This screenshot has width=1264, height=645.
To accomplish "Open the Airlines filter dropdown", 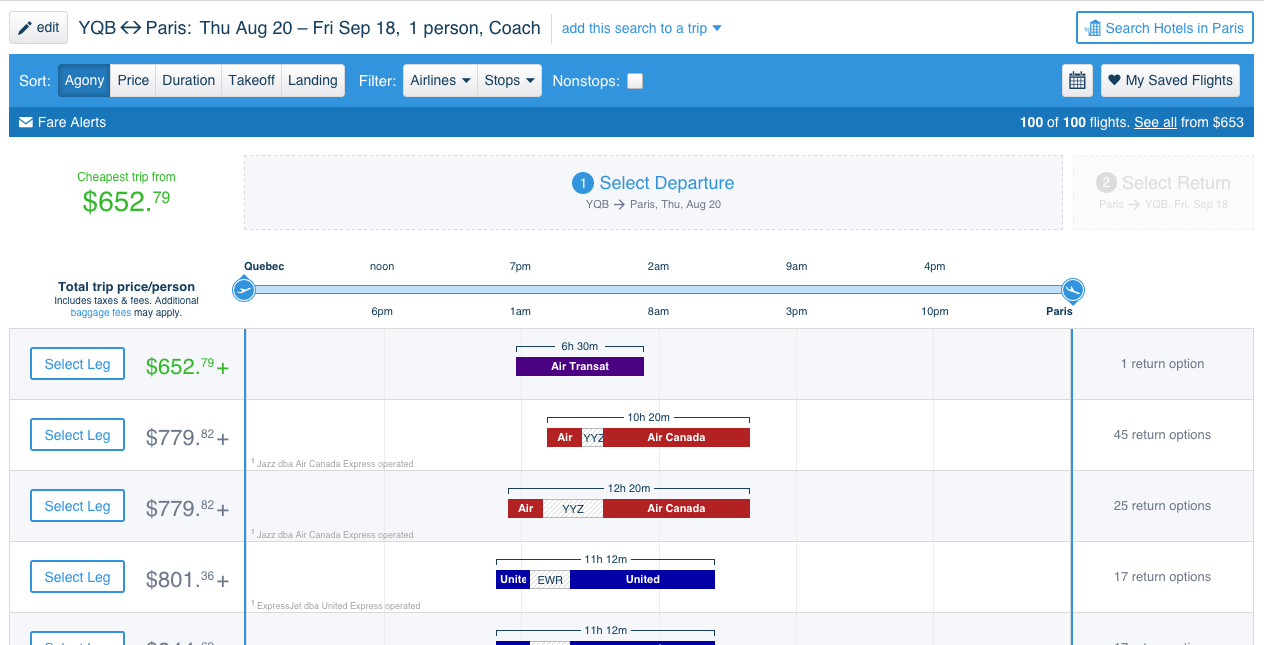I will [440, 81].
